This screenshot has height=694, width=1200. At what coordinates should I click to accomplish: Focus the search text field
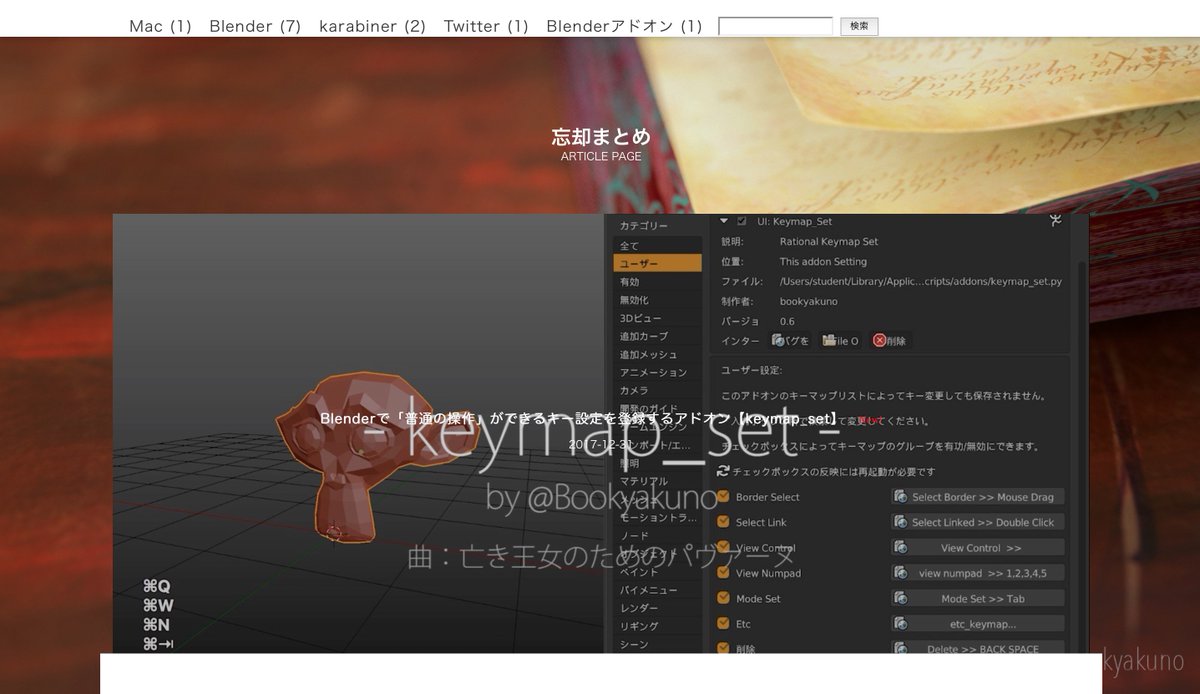click(776, 26)
